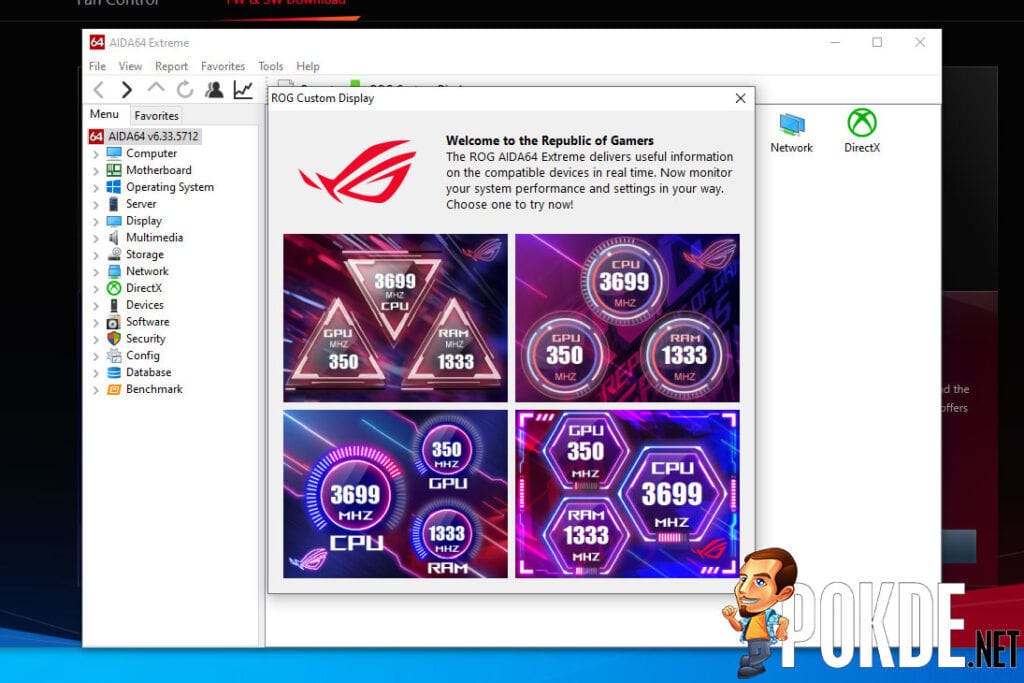This screenshot has width=1024, height=683.
Task: Click the Software icon in the tree
Action: coord(114,322)
